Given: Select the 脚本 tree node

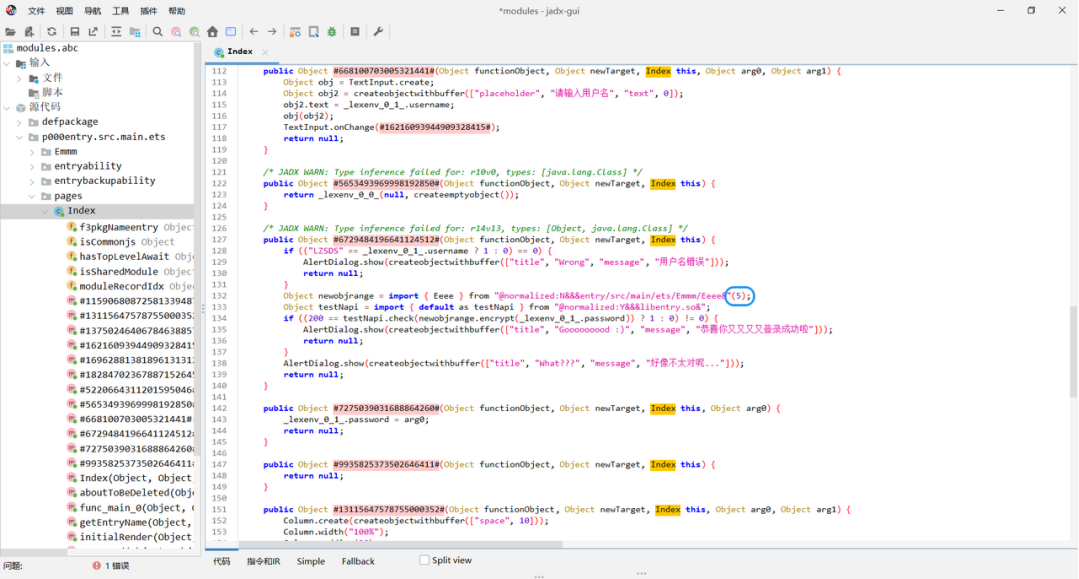Looking at the screenshot, I should pyautogui.click(x=52, y=92).
